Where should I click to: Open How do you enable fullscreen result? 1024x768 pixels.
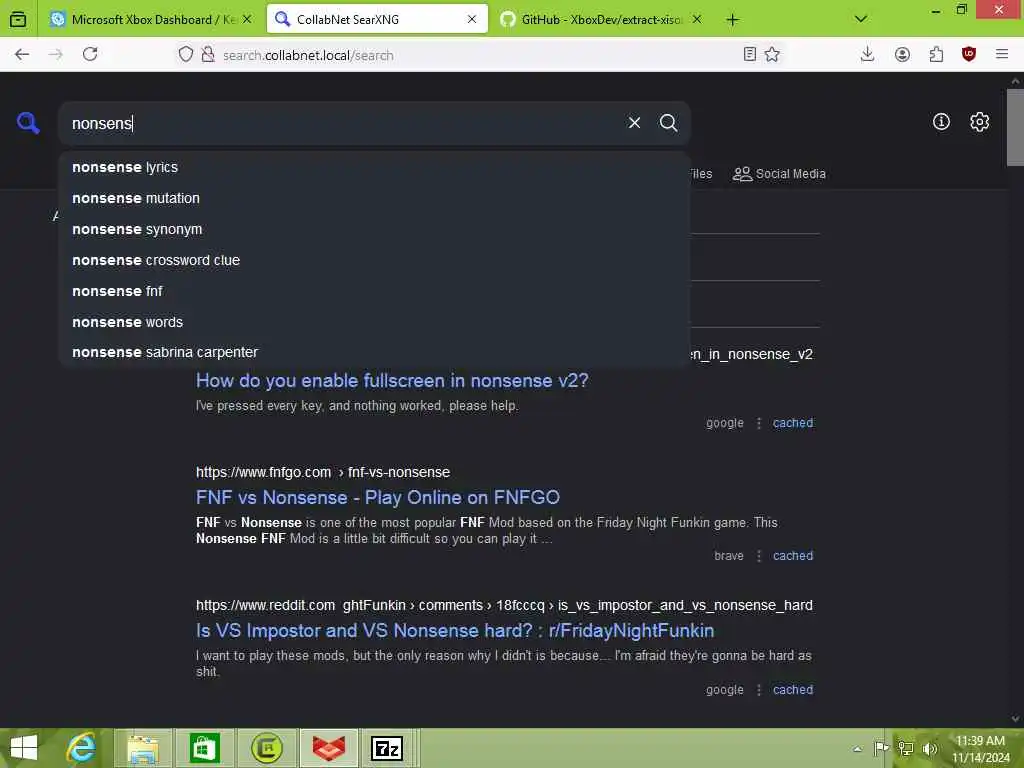(x=392, y=381)
